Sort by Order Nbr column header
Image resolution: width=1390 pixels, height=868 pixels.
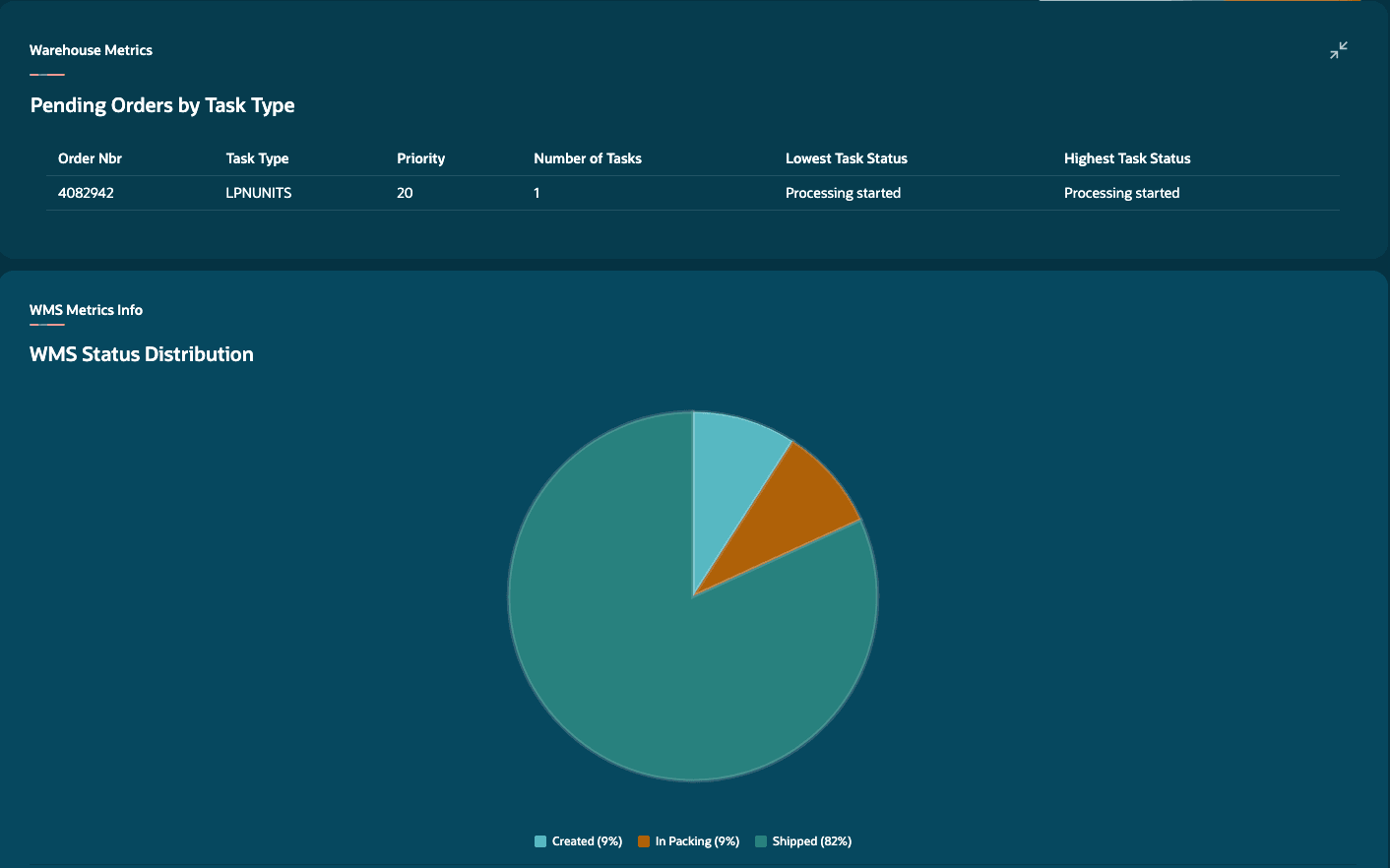point(90,158)
